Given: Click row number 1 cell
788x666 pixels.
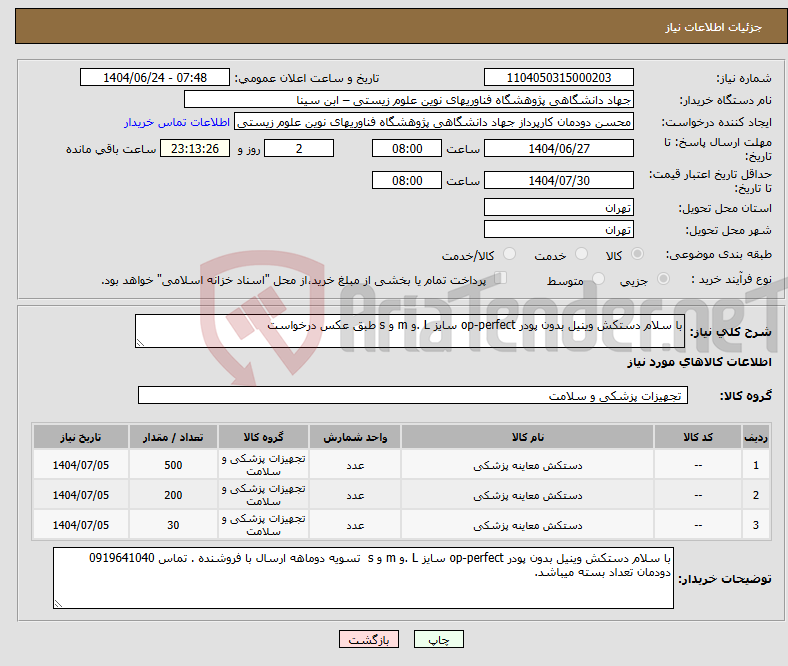Looking at the screenshot, I should (755, 465).
